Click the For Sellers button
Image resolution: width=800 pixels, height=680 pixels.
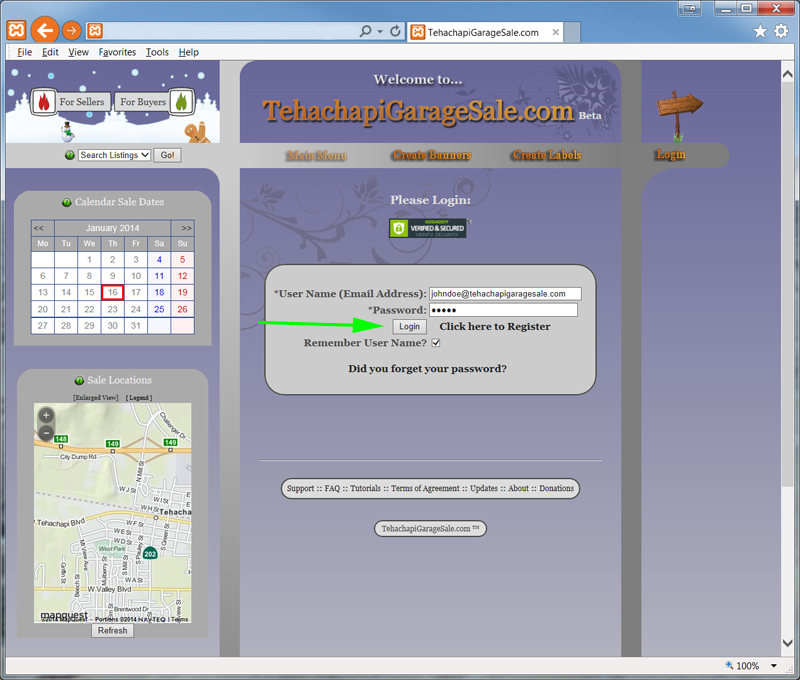coord(82,102)
